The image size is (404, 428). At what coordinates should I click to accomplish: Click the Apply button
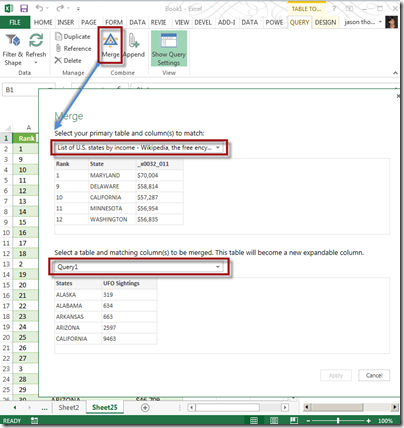[336, 375]
